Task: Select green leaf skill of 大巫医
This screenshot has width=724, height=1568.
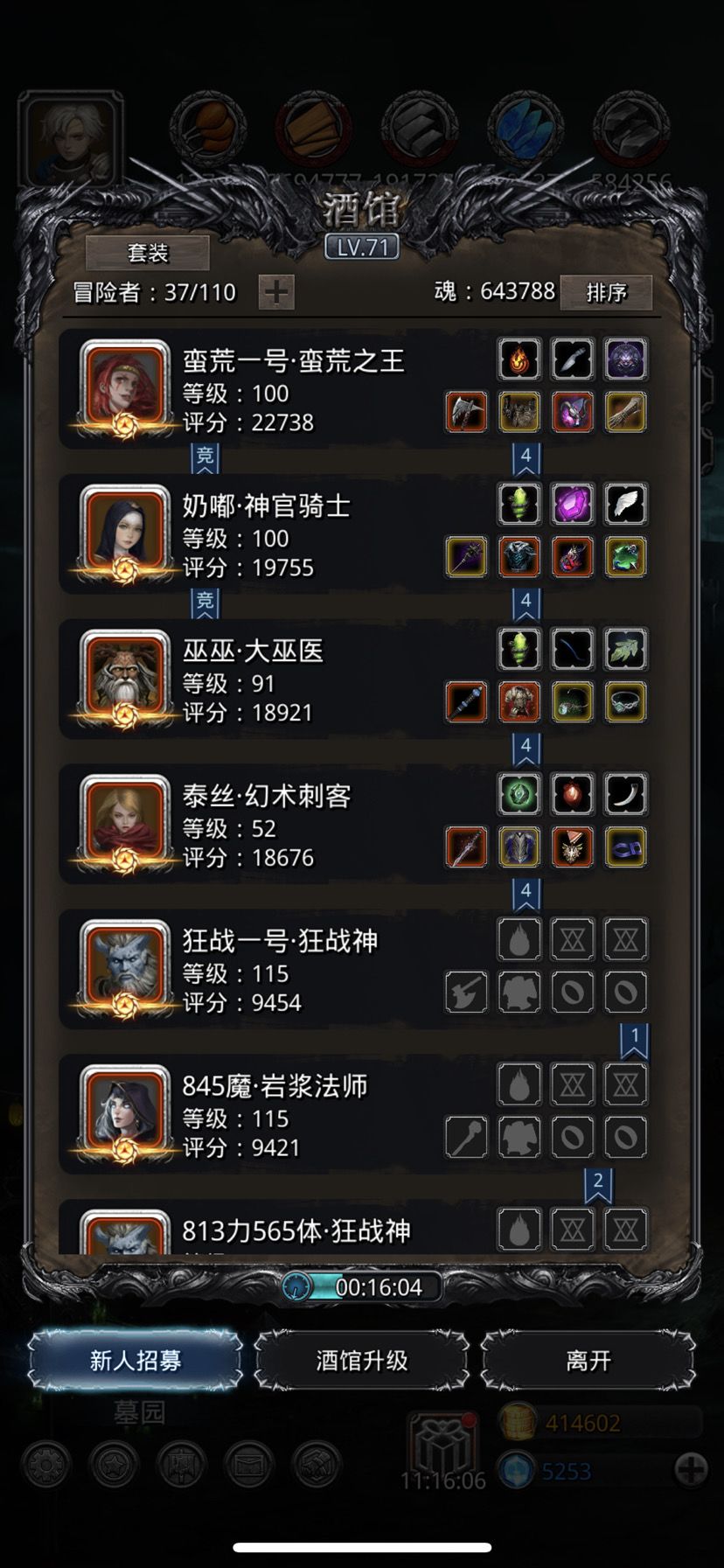Action: 625,649
